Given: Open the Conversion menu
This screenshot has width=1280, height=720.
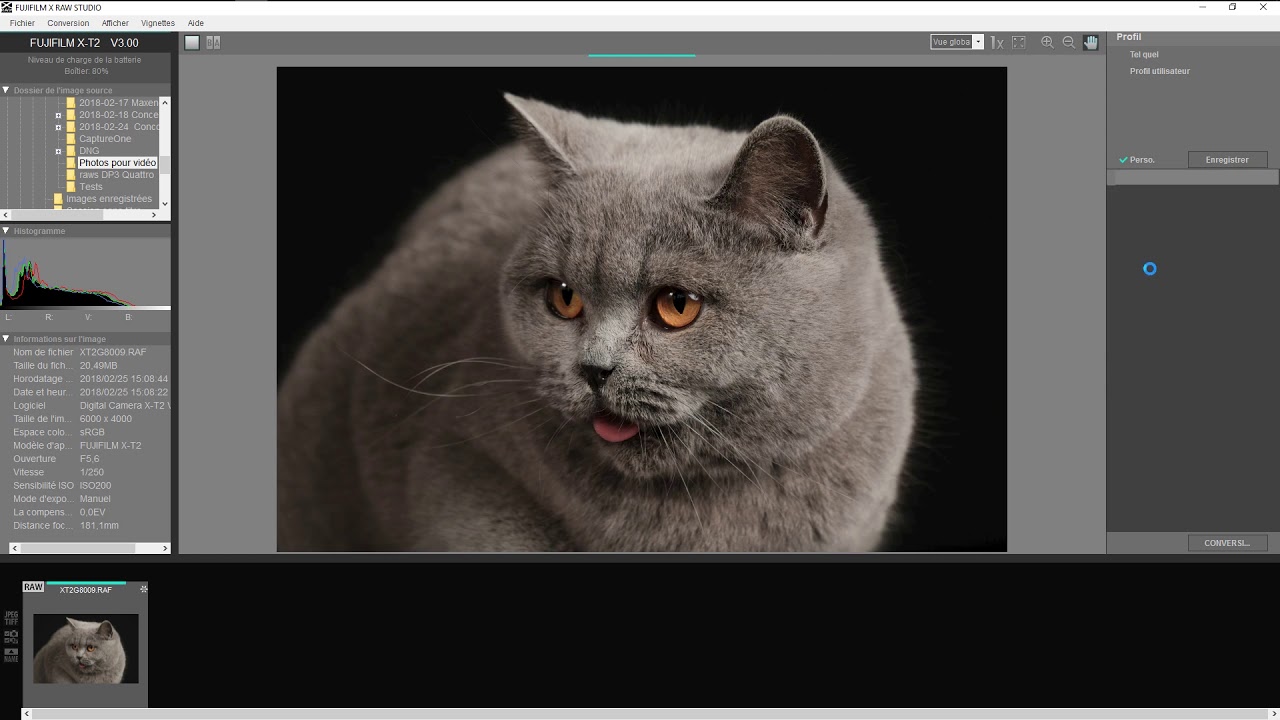Looking at the screenshot, I should 68,23.
